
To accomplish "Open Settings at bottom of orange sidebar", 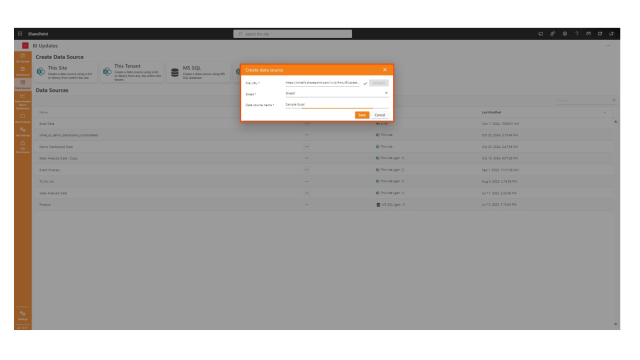I will coord(23,316).
